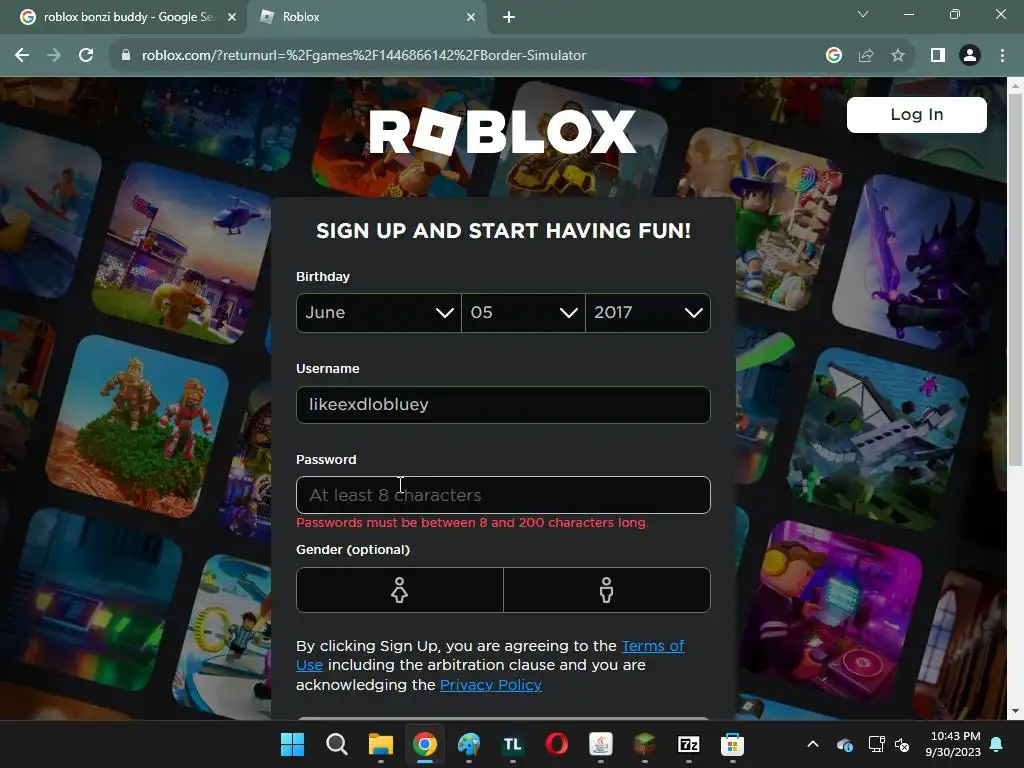This screenshot has height=768, width=1024.
Task: Open the Chrome three-dot menu
Action: pos(1002,56)
